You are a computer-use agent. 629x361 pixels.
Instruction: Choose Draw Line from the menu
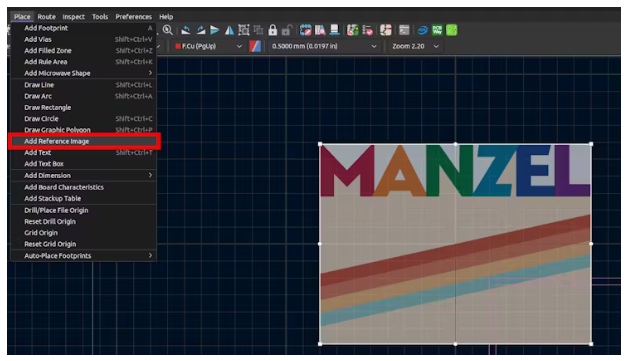tap(83, 85)
